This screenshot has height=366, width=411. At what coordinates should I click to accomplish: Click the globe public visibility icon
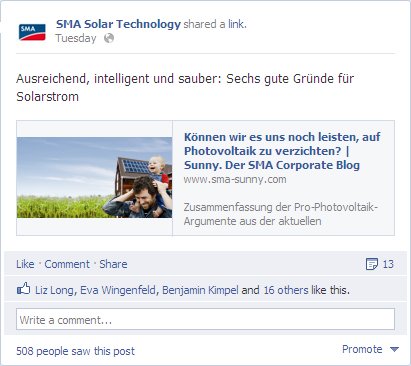click(x=109, y=38)
